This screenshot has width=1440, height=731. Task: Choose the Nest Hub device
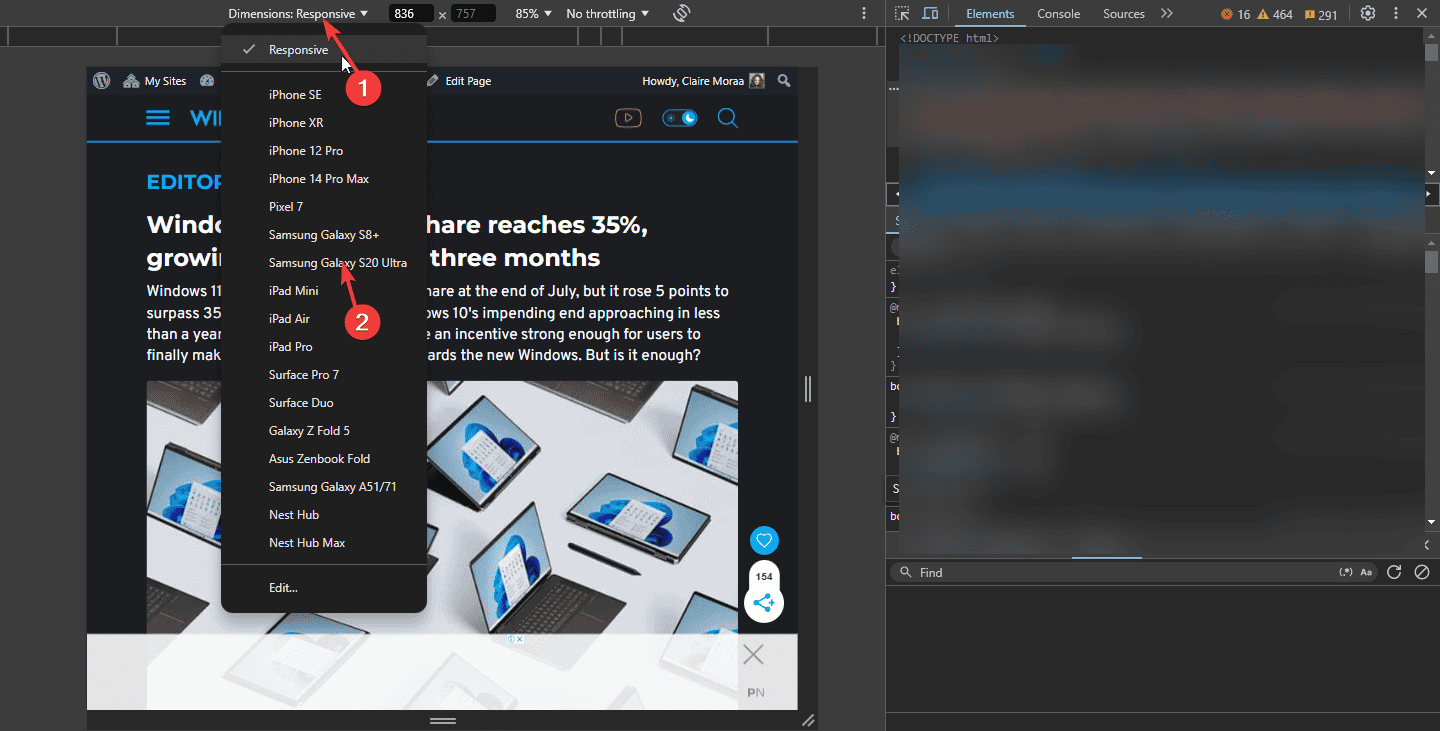pyautogui.click(x=324, y=515)
